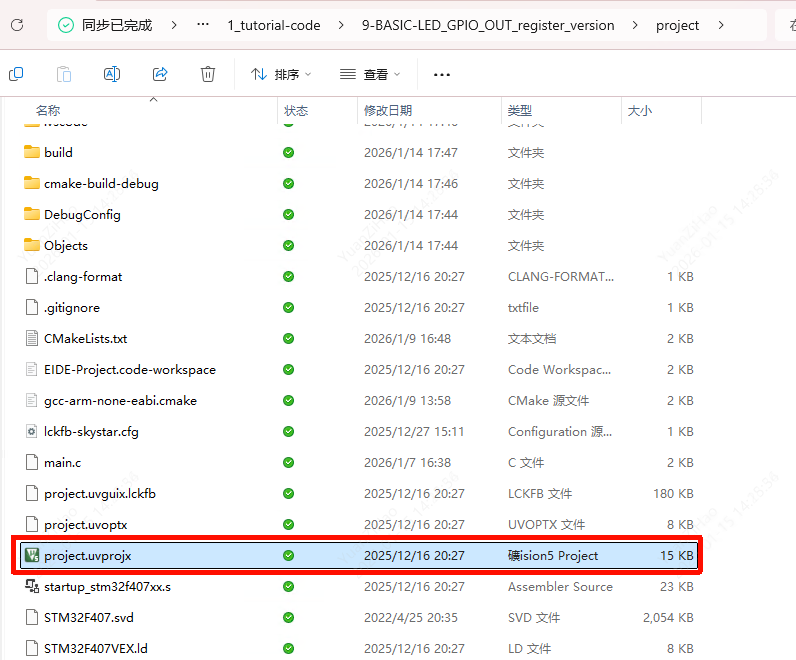Navigate to 1_tutorial-code in breadcrumb
This screenshot has width=796, height=660.
273,25
